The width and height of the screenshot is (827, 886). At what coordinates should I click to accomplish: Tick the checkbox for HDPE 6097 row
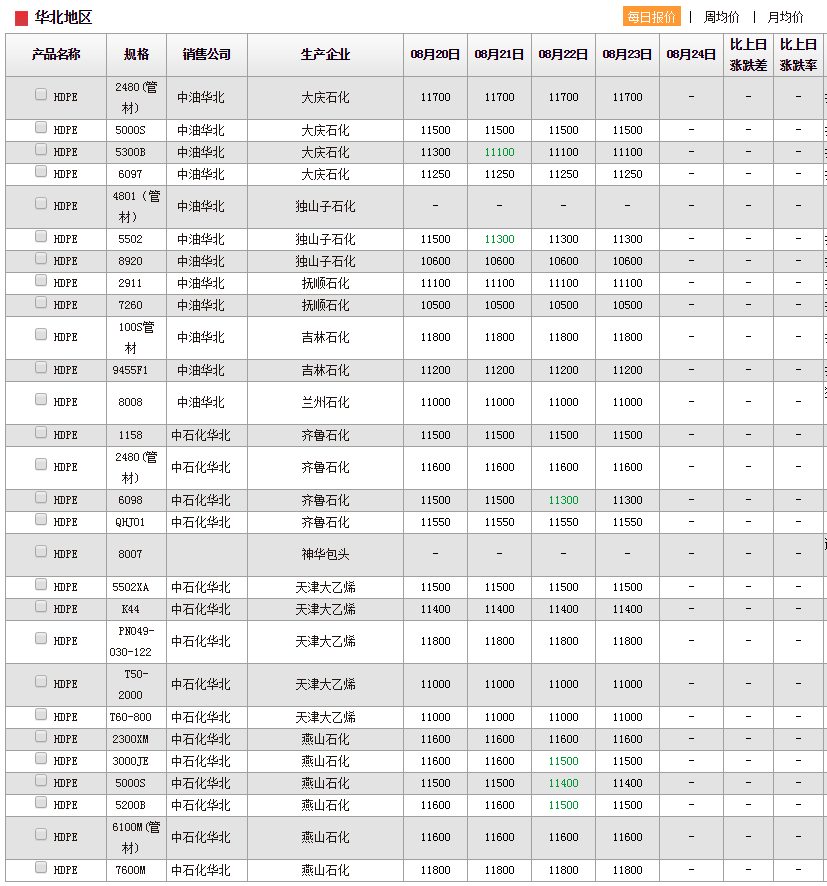[x=41, y=171]
